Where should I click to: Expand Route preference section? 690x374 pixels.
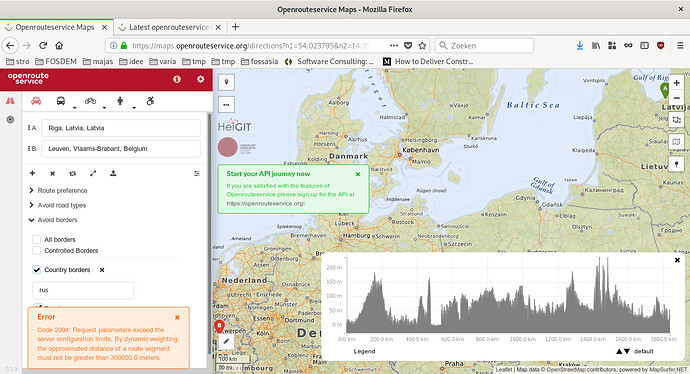point(58,191)
